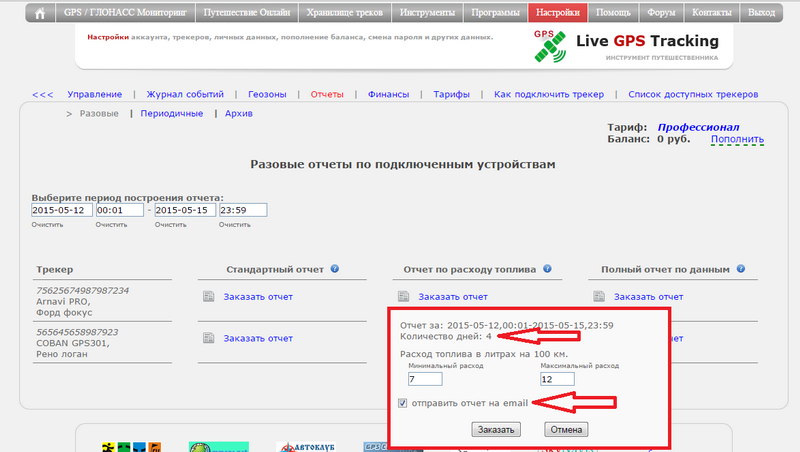Screen dimensions: 800x452
Task: Click document icon for COBAN GPS301 standard report
Action: tap(208, 338)
